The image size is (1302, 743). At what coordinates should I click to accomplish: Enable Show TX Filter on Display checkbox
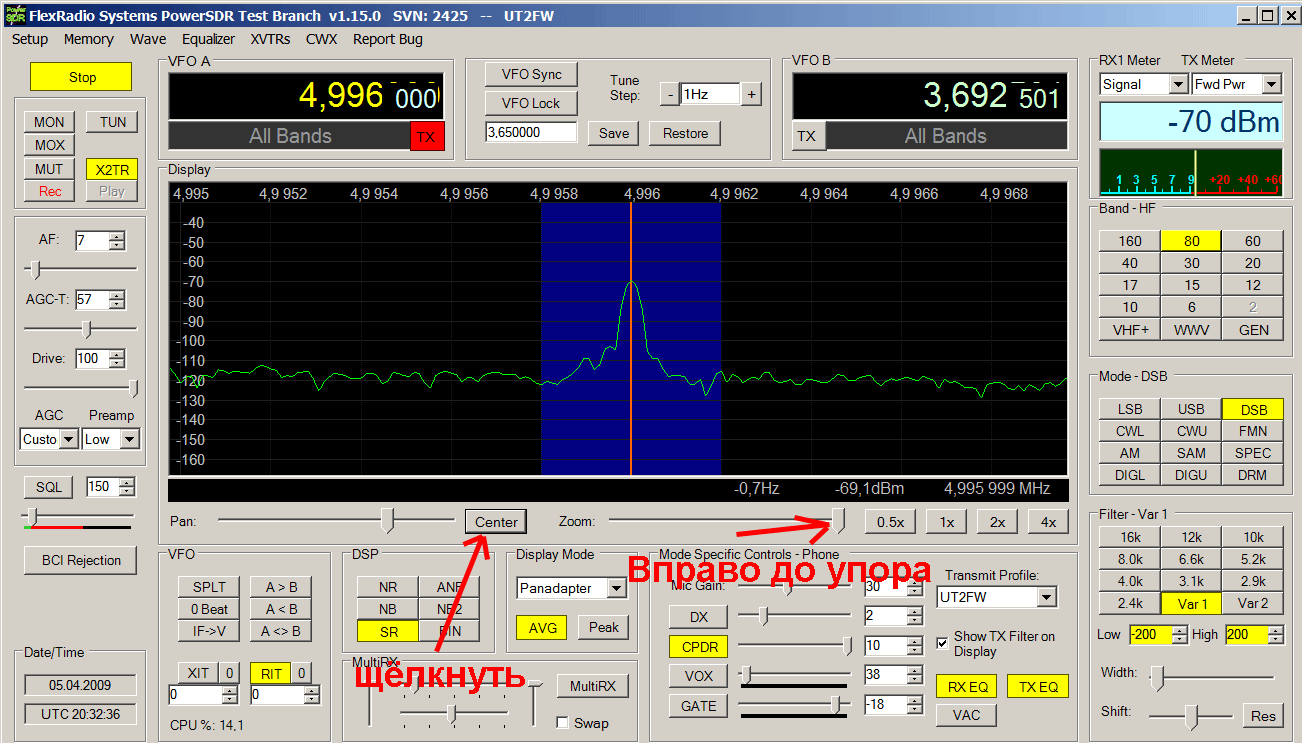pos(942,643)
